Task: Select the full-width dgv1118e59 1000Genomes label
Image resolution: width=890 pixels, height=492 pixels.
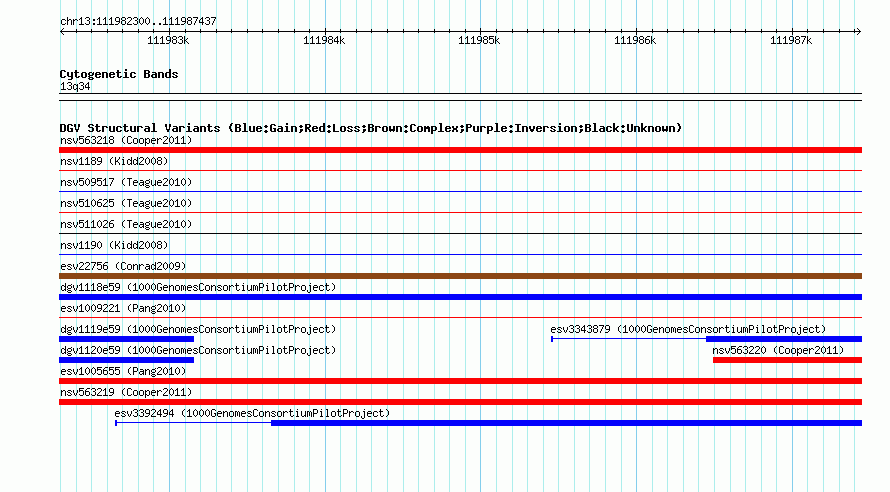Action: pos(198,287)
